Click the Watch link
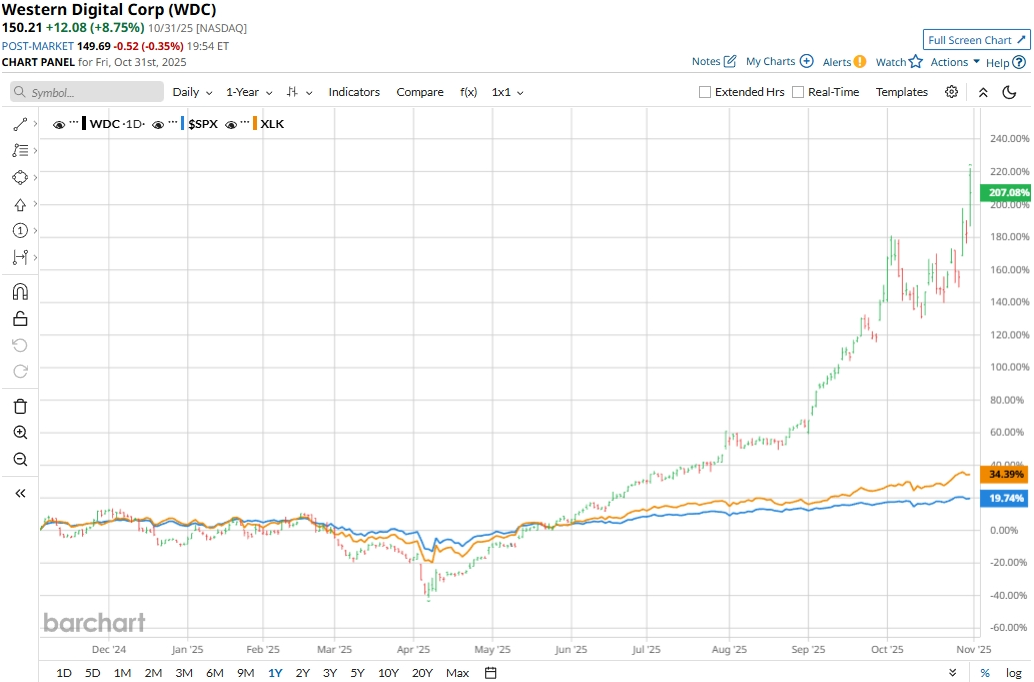 [x=890, y=62]
